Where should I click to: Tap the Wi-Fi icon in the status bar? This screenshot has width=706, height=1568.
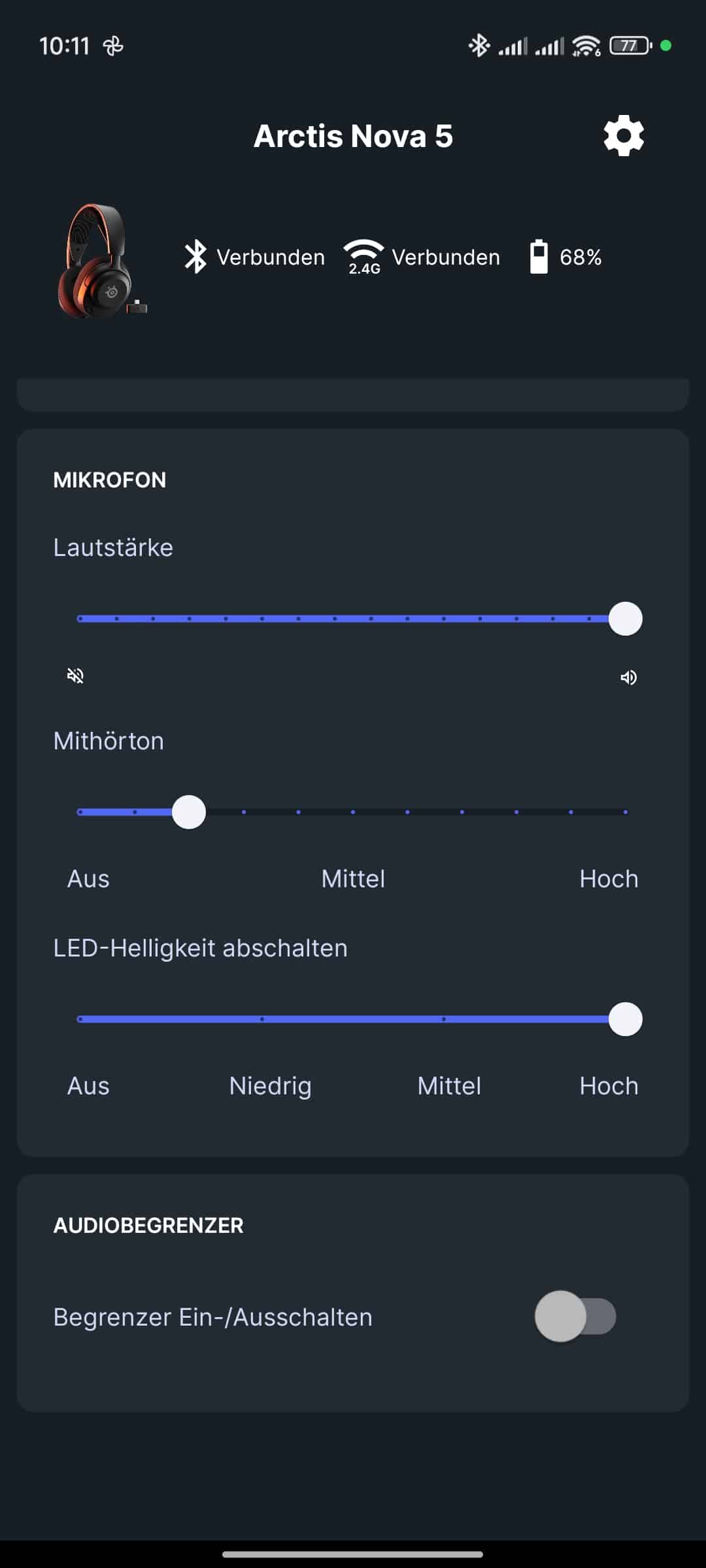click(586, 46)
